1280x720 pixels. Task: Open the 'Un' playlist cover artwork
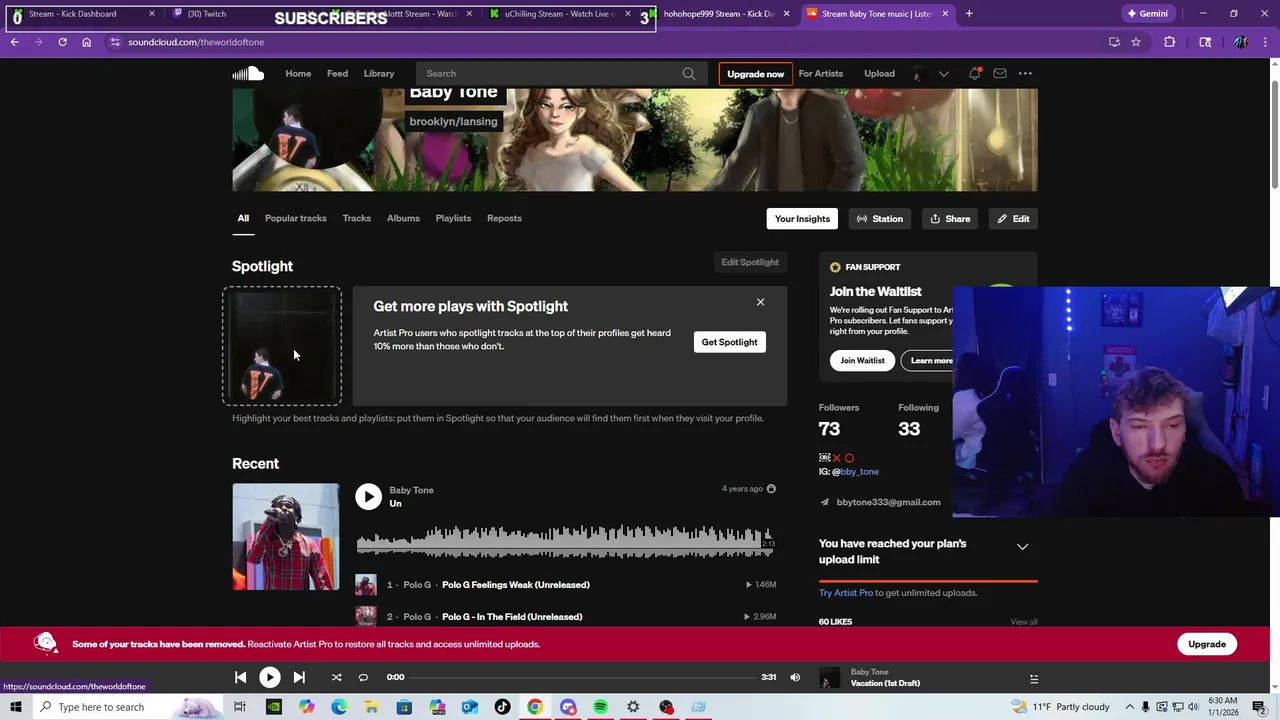pyautogui.click(x=285, y=537)
